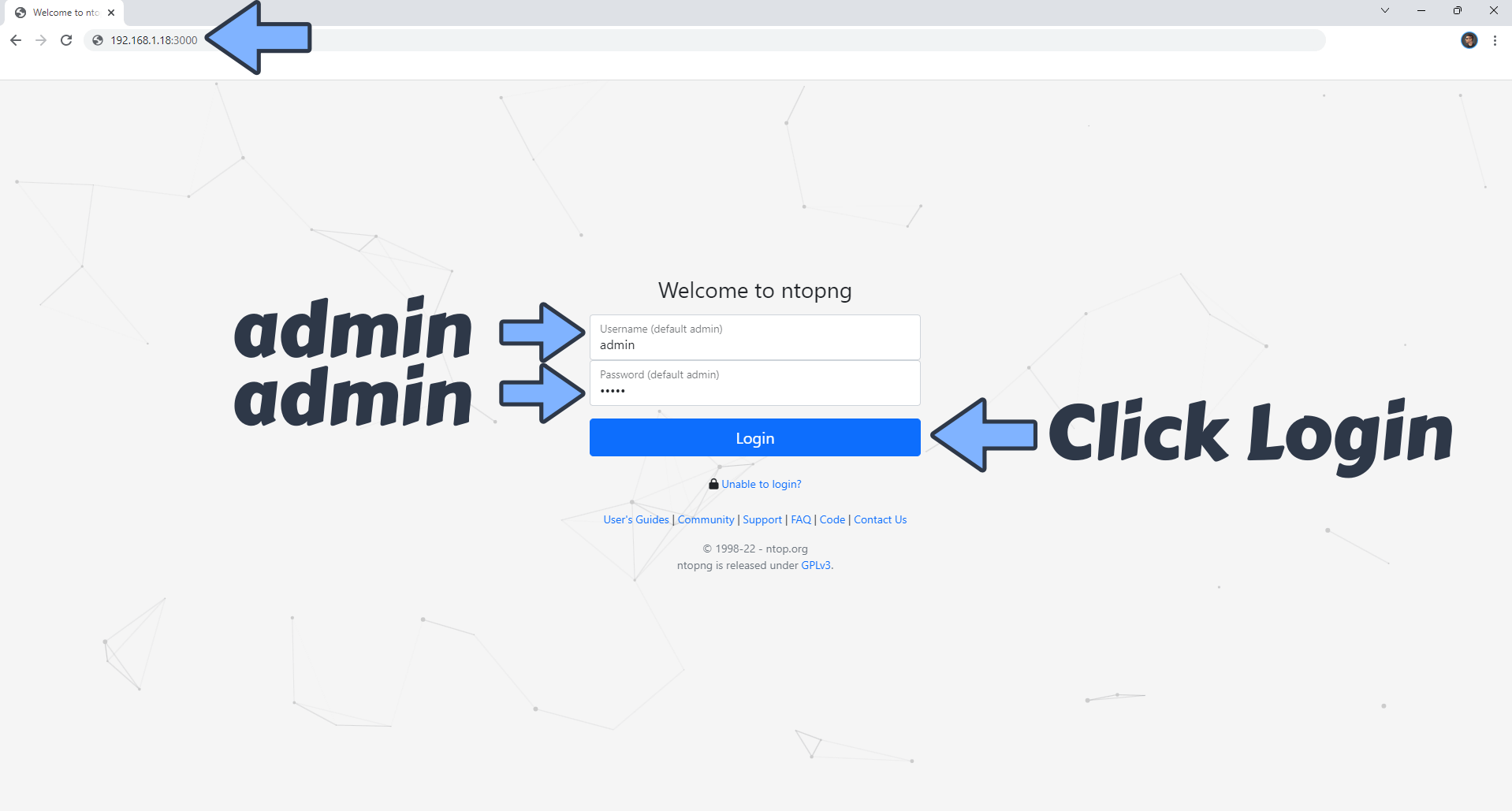1512x811 pixels.
Task: Click the lock icon by Unable to login
Action: [713, 484]
